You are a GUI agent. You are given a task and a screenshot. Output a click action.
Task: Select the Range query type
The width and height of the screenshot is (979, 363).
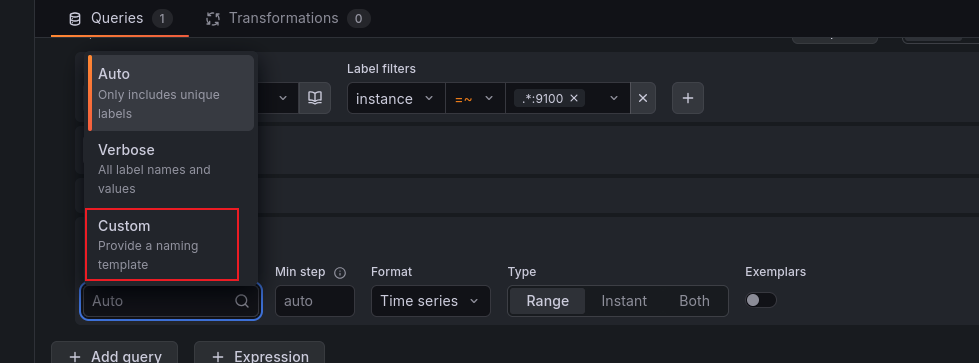(x=548, y=301)
